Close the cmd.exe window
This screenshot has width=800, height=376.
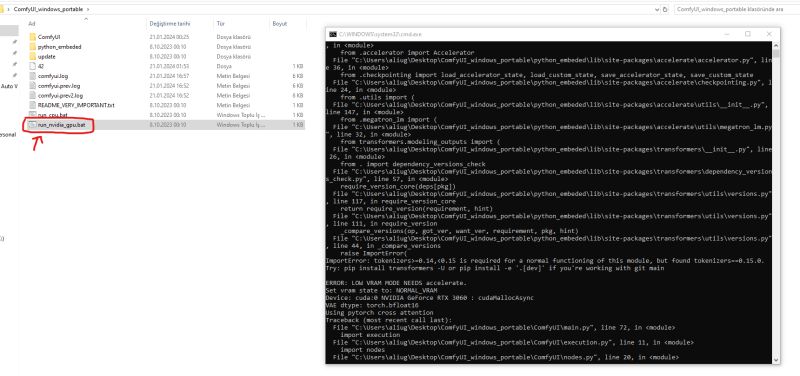[x=769, y=34]
